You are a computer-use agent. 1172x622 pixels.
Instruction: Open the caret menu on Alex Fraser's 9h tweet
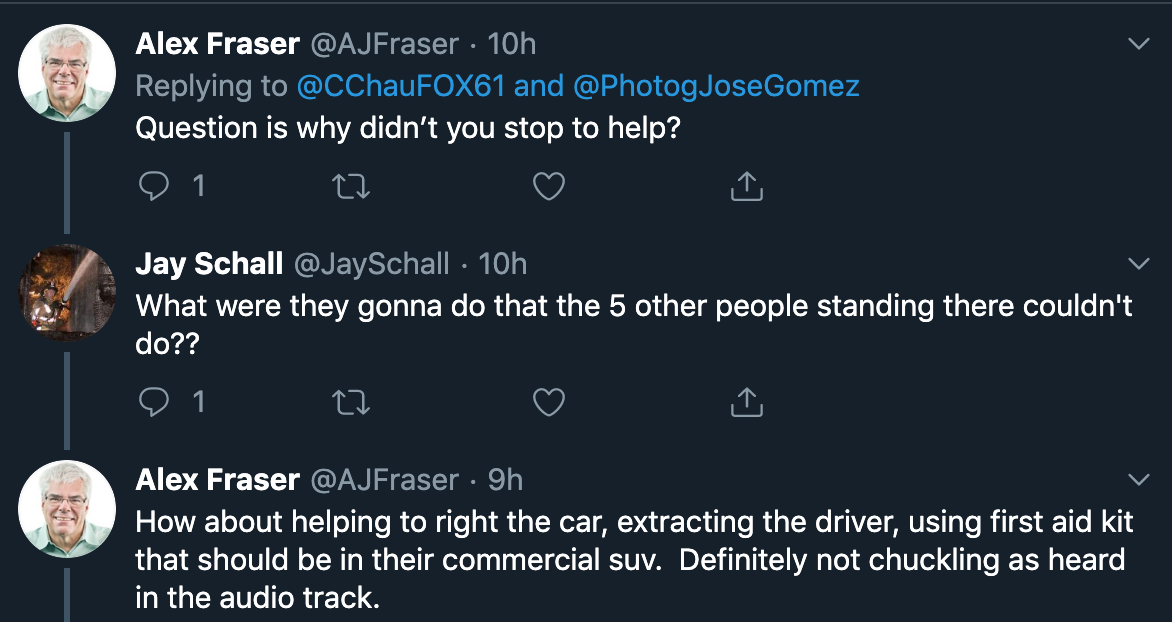pos(1138,478)
